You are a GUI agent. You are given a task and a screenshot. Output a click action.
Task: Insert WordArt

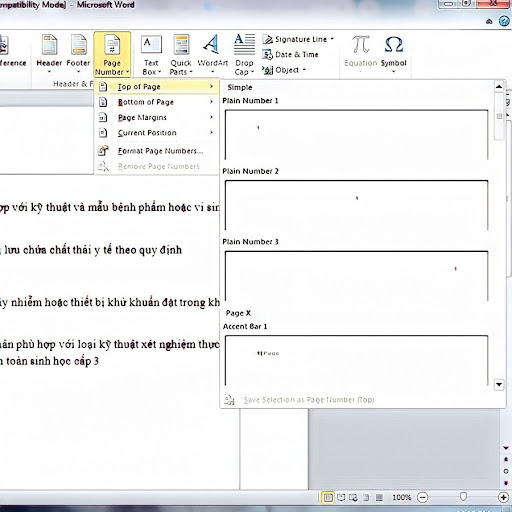point(213,55)
